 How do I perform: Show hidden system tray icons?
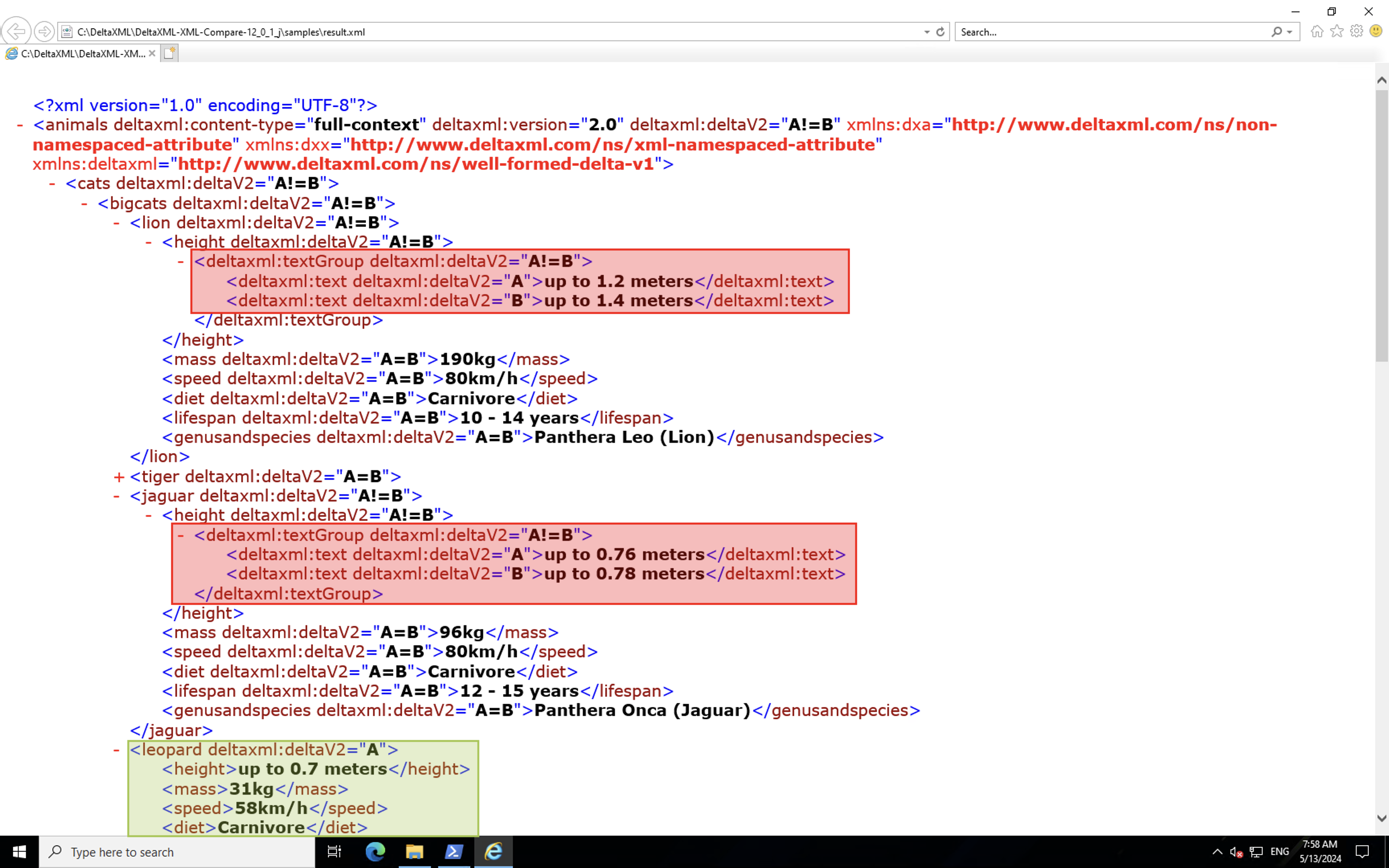pyautogui.click(x=1217, y=852)
